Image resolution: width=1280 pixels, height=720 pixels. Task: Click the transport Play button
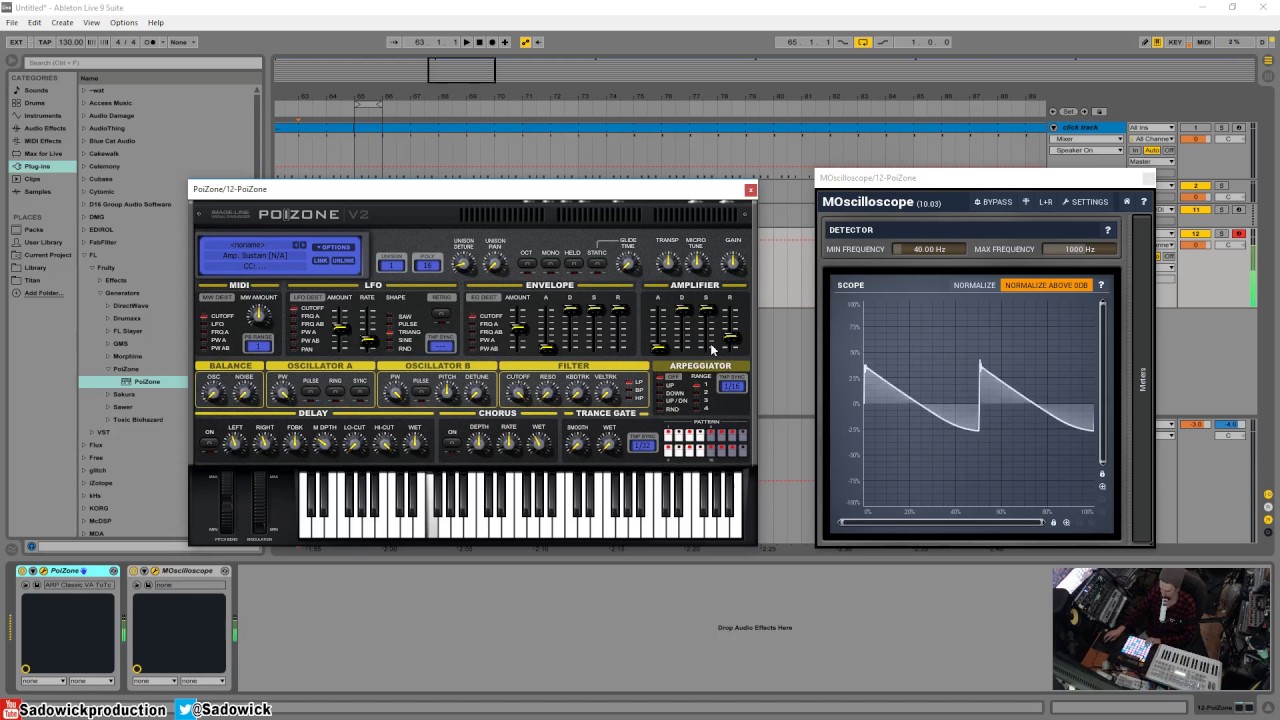coord(466,42)
